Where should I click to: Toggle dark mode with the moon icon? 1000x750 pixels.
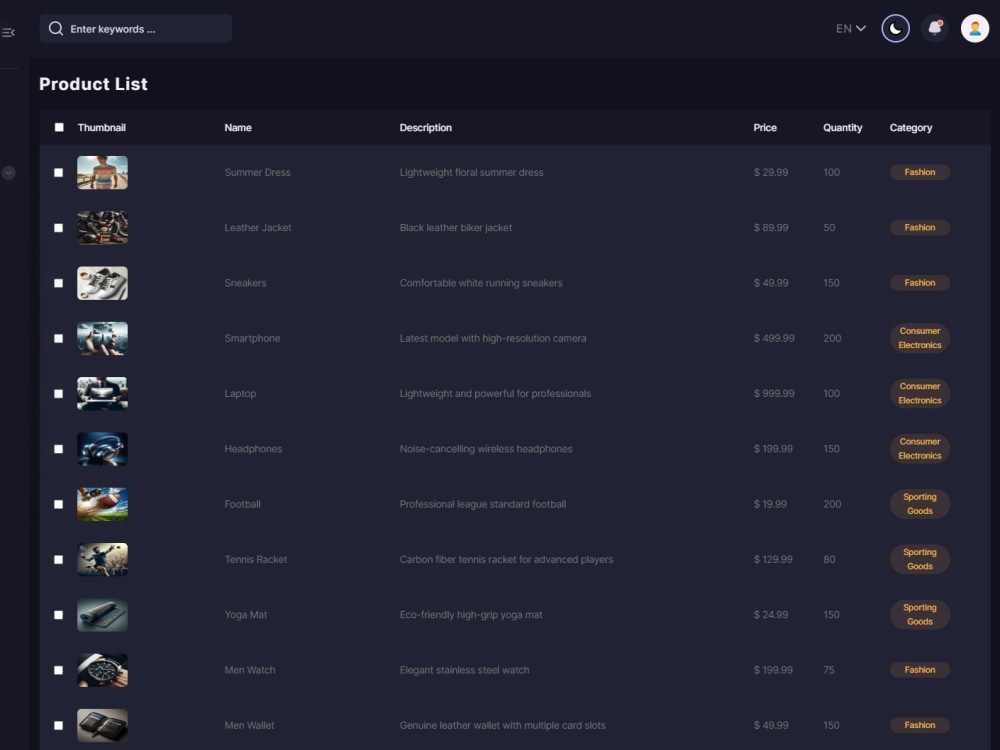pyautogui.click(x=895, y=29)
